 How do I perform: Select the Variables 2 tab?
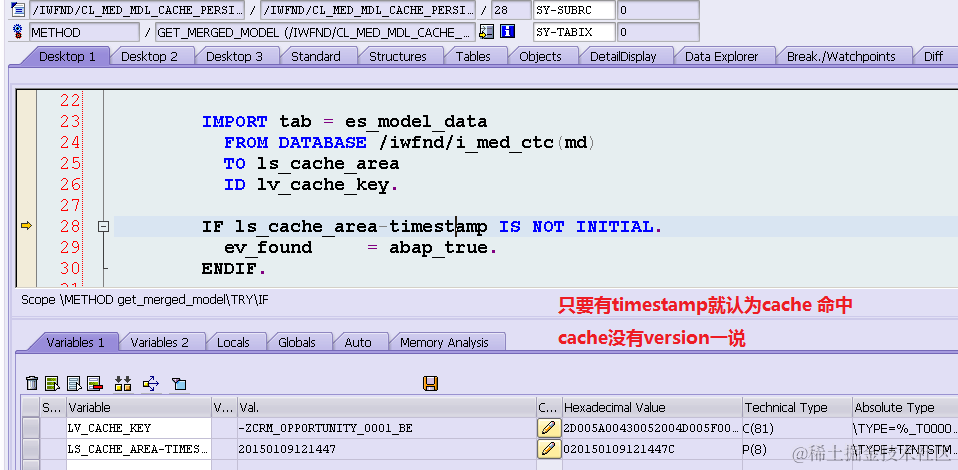tap(159, 342)
